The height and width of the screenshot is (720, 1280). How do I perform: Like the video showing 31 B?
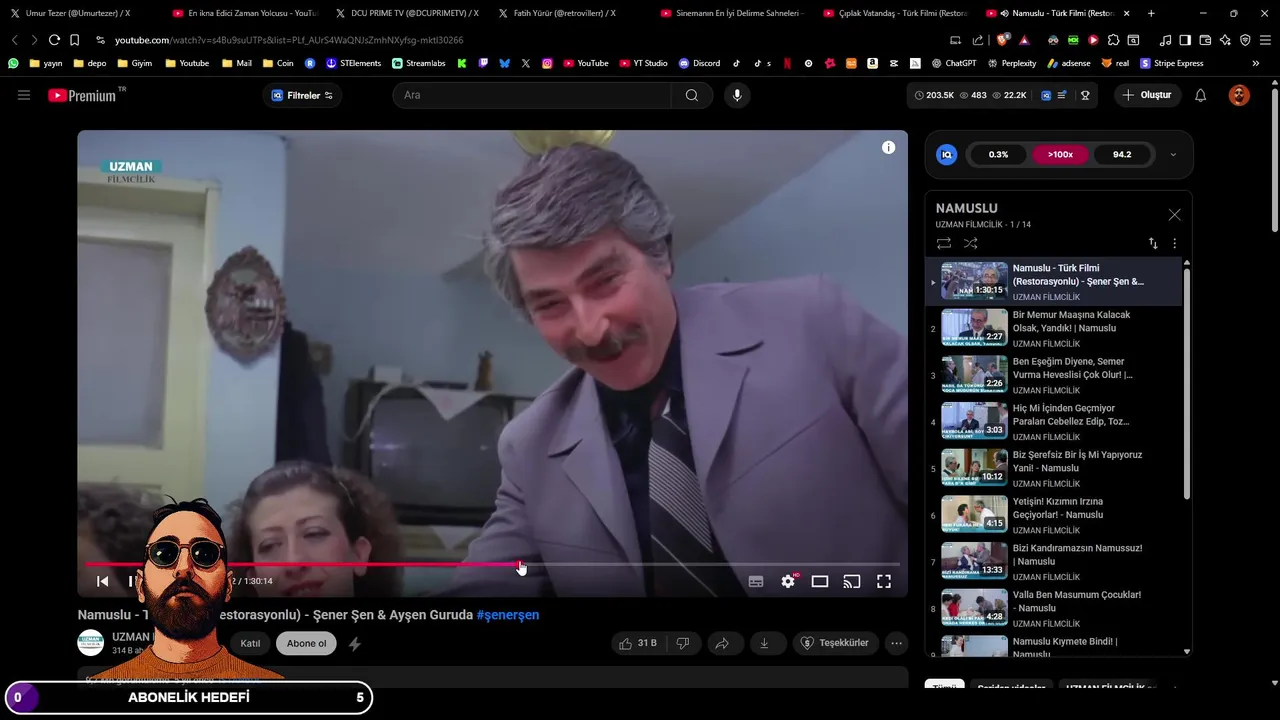[637, 643]
